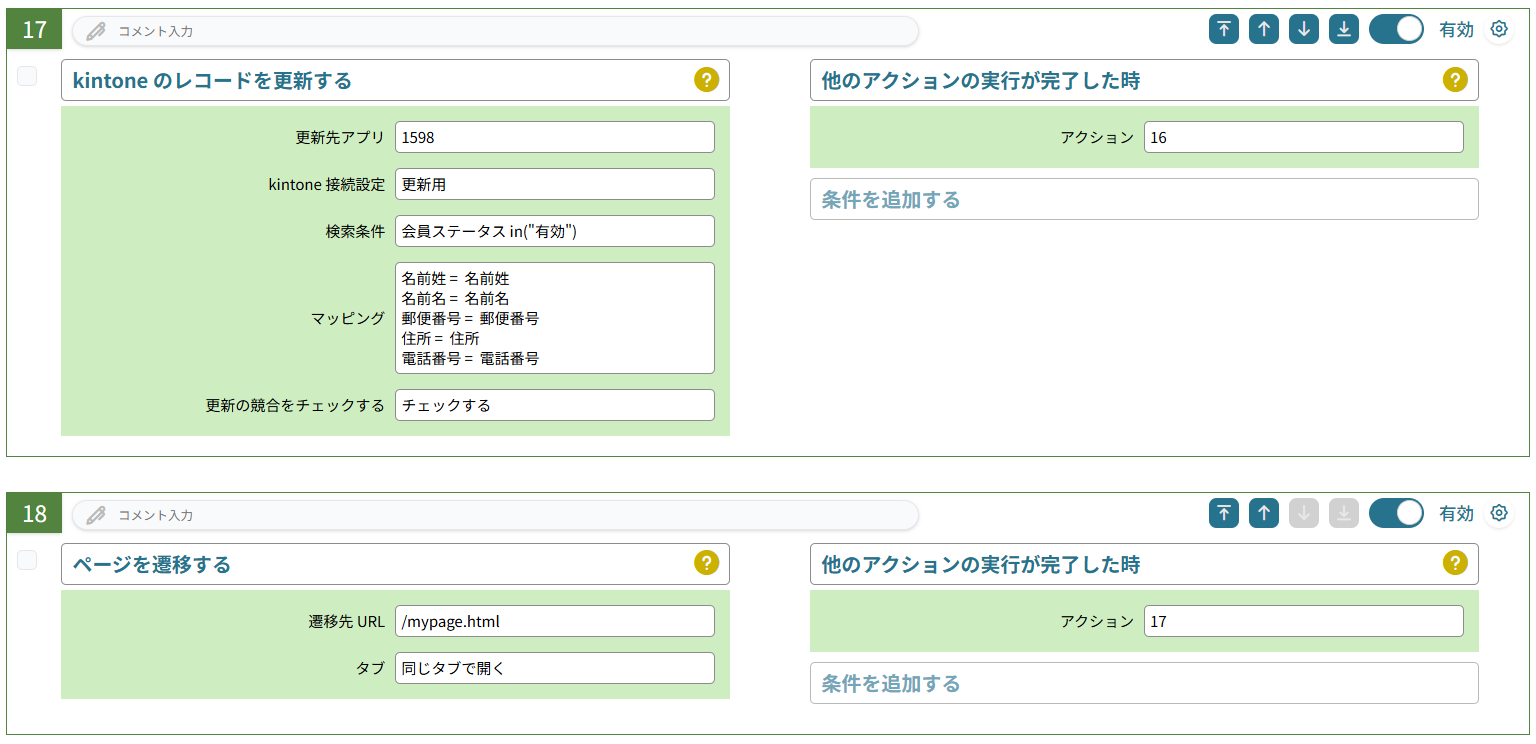This screenshot has height=744, width=1536.
Task: Check the checkbox for action 17
Action: 28,76
